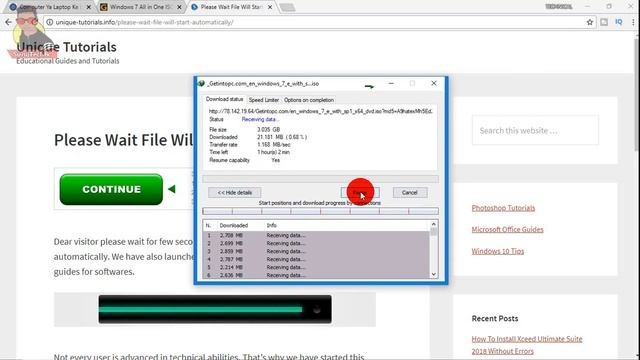Click the site info icon in address bar
This screenshot has height=360, width=640.
tap(49, 22)
